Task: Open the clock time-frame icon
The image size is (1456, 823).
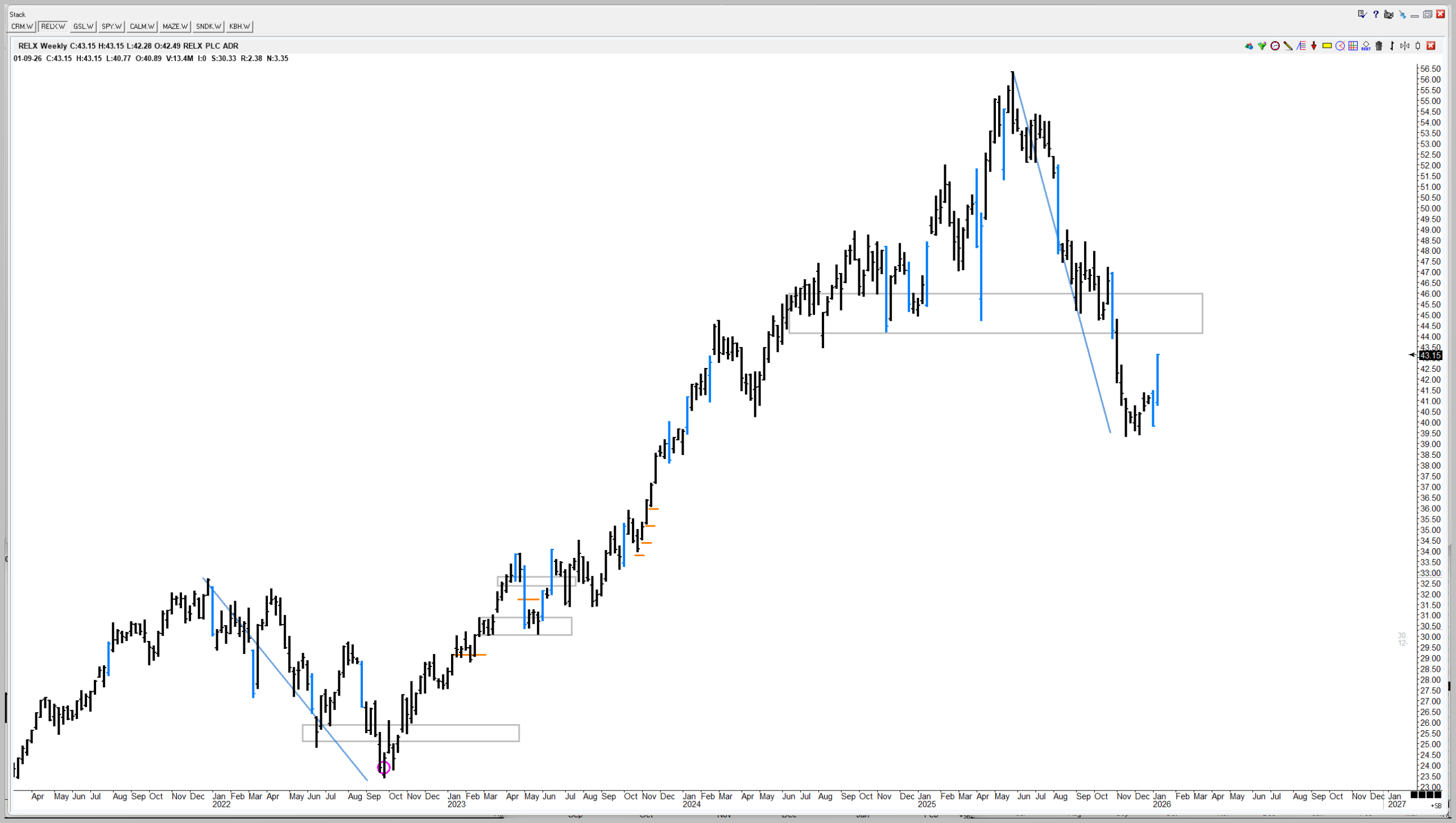Action: (1275, 46)
